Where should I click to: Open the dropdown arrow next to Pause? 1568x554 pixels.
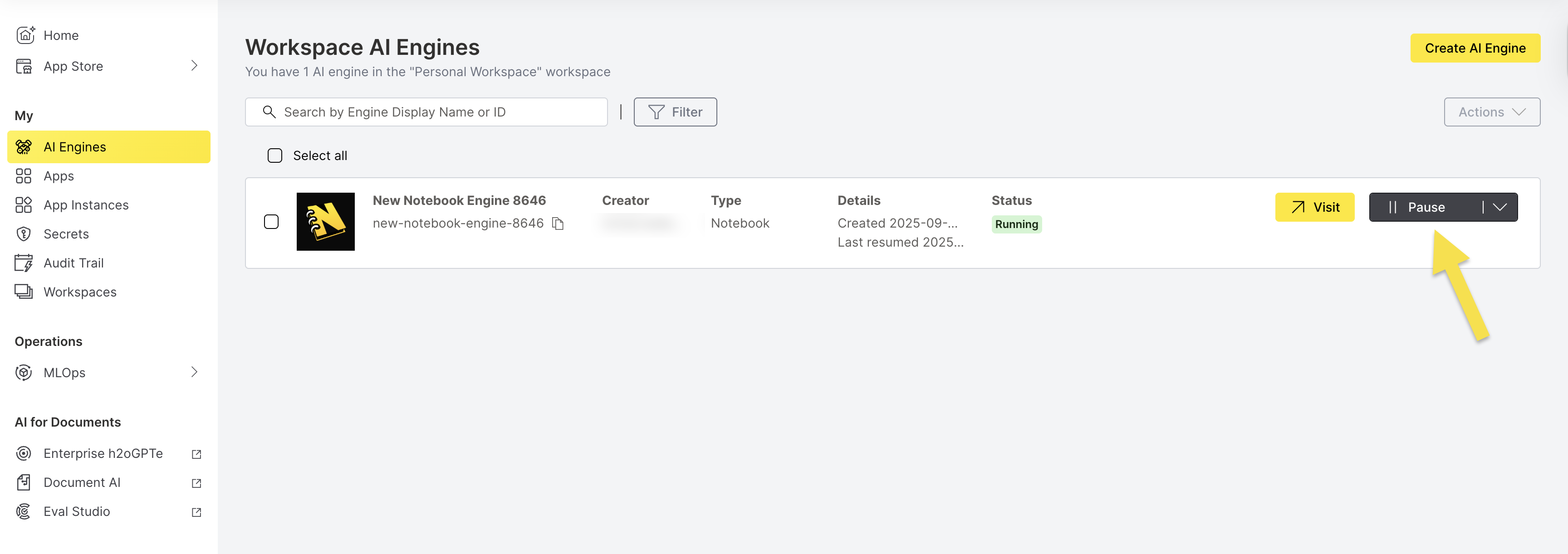(1500, 207)
